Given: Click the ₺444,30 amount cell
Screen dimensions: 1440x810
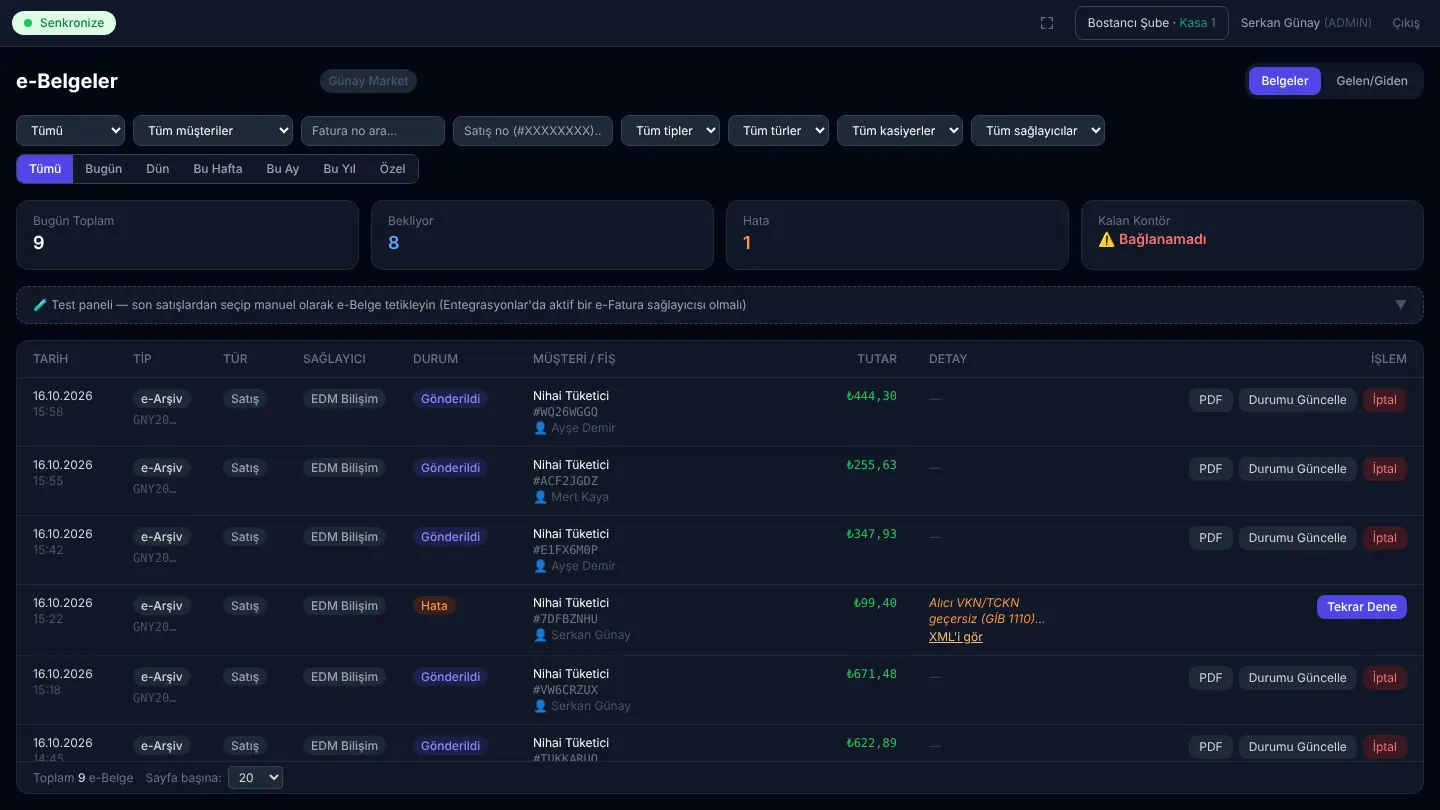Looking at the screenshot, I should pos(872,396).
